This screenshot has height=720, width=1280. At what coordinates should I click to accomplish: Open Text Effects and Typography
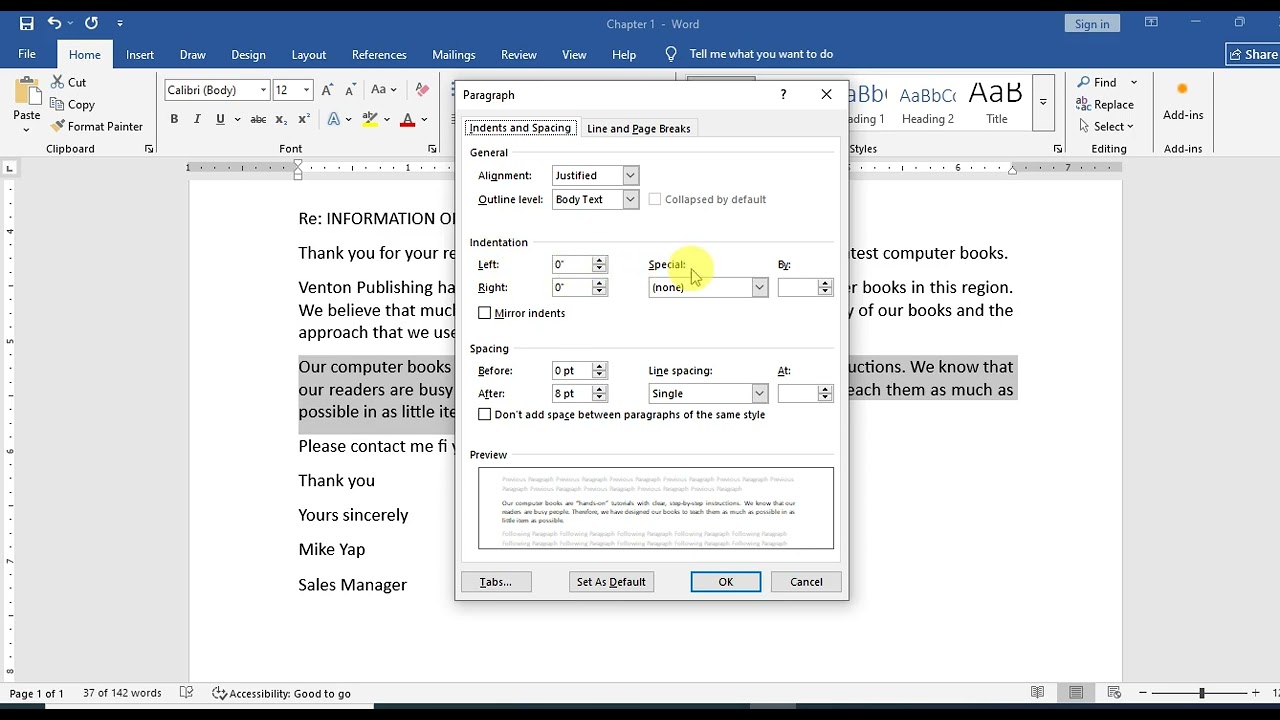click(334, 119)
